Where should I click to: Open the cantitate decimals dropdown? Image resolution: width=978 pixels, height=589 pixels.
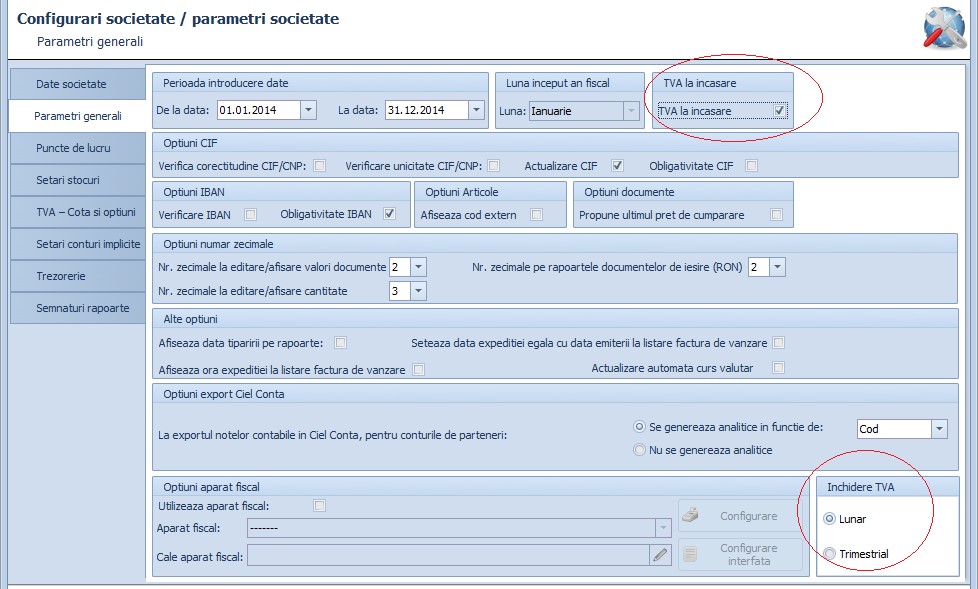(419, 291)
